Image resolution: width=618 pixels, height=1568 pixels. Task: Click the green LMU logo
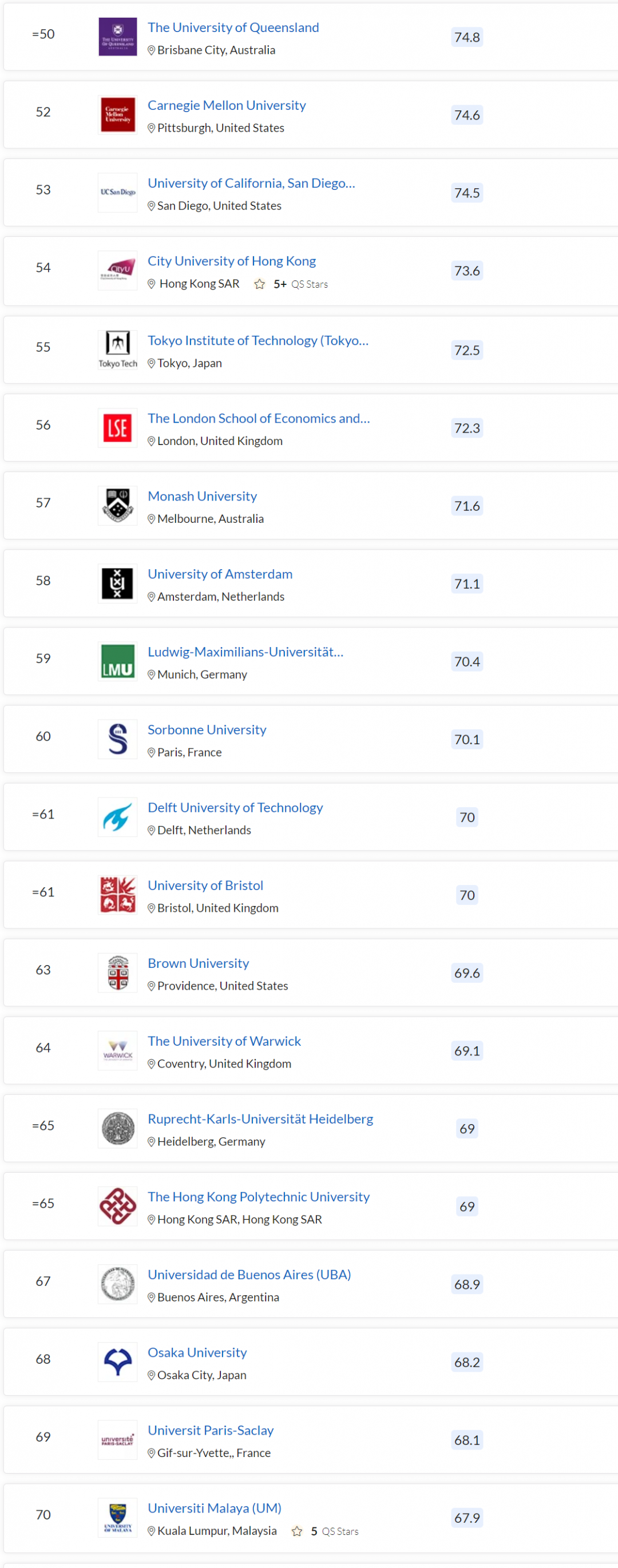(x=117, y=661)
